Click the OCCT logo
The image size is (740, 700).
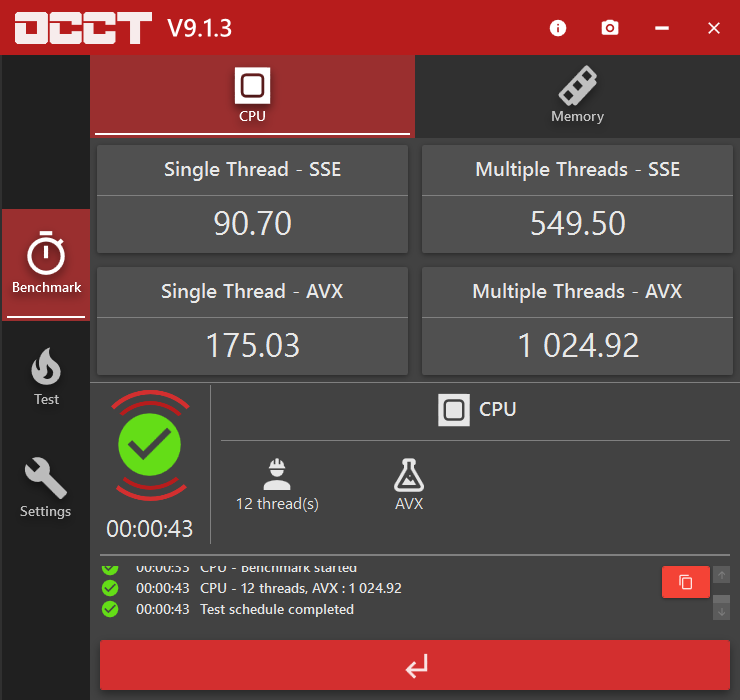click(83, 28)
